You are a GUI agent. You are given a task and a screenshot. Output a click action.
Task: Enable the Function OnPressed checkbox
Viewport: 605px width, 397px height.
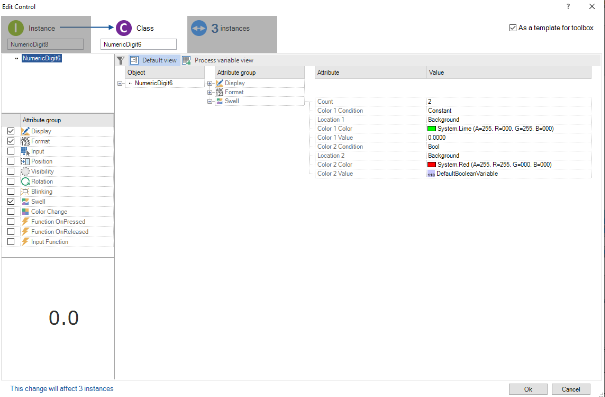[x=11, y=221]
